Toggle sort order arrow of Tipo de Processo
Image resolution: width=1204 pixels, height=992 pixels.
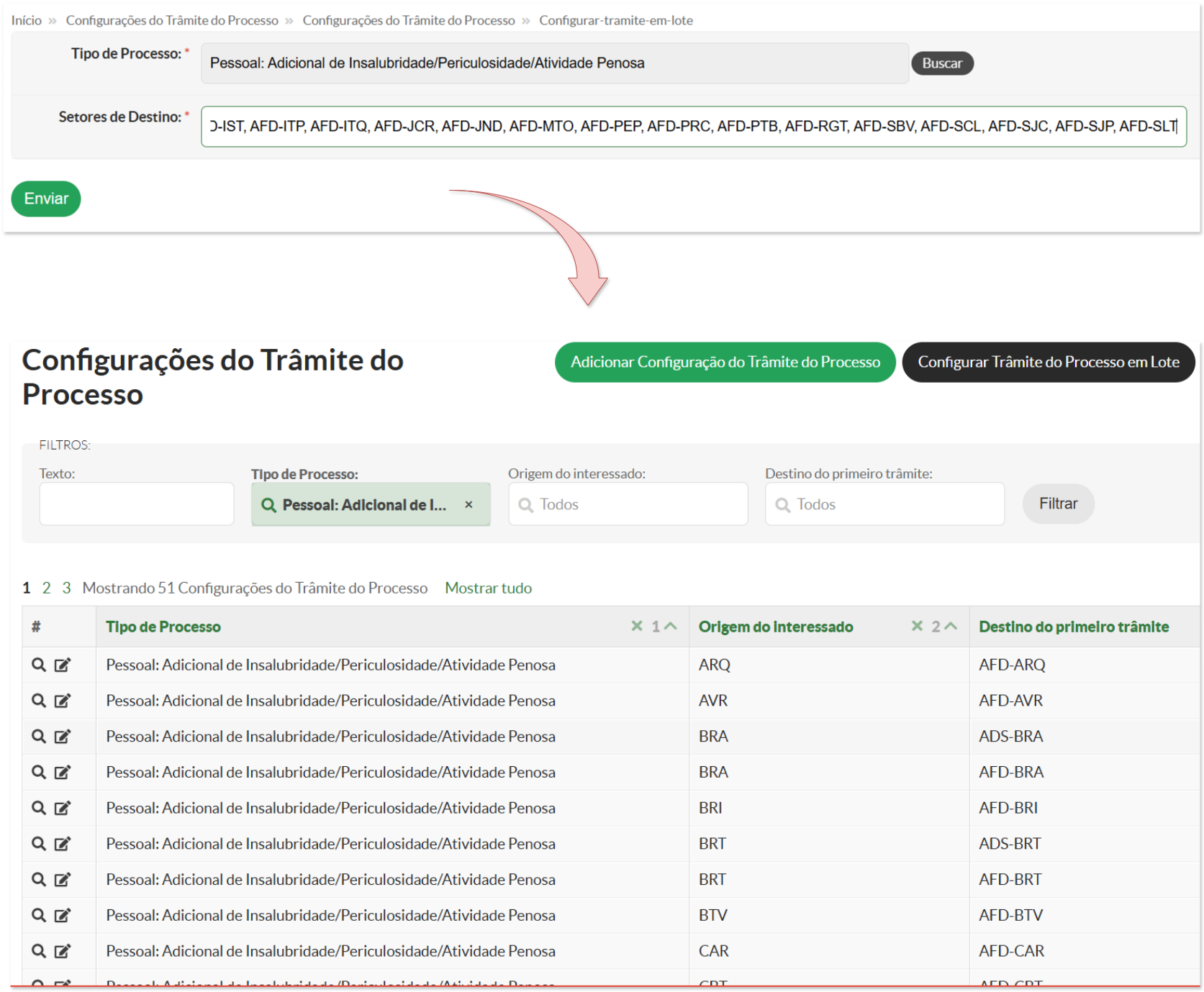671,626
